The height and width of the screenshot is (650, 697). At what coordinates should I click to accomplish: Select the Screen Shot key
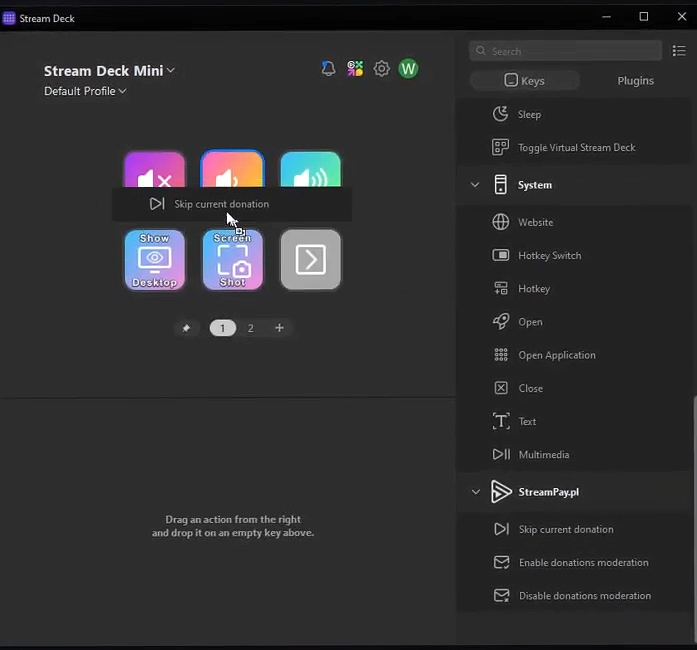232,260
